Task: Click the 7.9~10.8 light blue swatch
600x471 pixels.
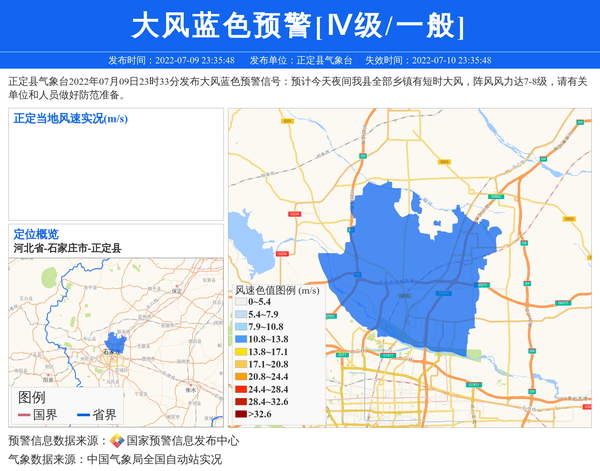Action: coord(240,327)
